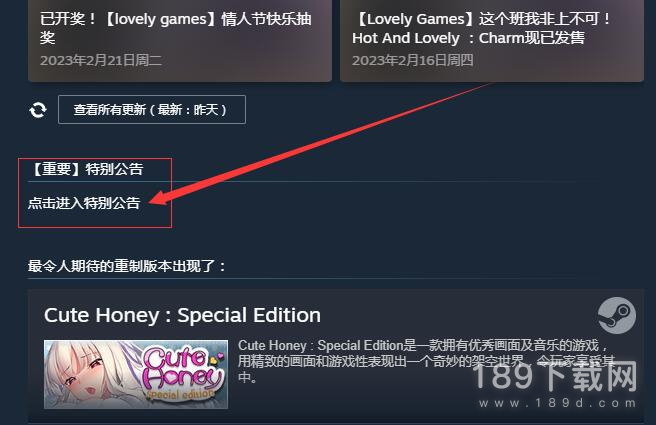Click the www.189d.com watermark URL

click(x=558, y=403)
